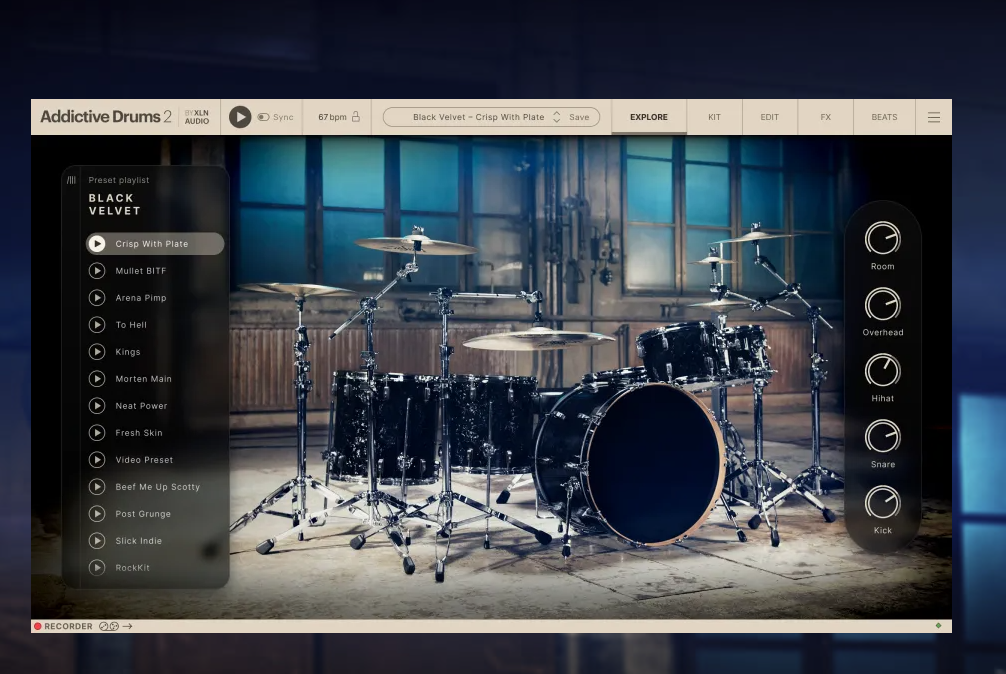Click the Room level knob
The width and height of the screenshot is (1006, 674).
[882, 239]
